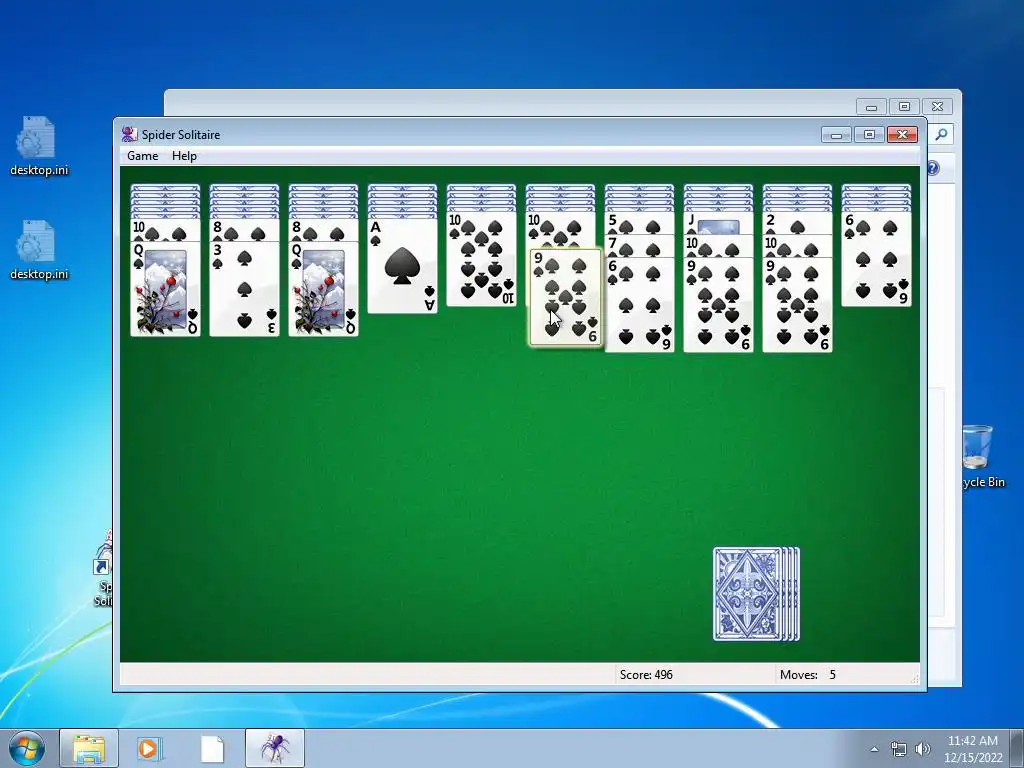Click the 8 of spades above the 3
The image size is (1024, 768).
pyautogui.click(x=244, y=230)
